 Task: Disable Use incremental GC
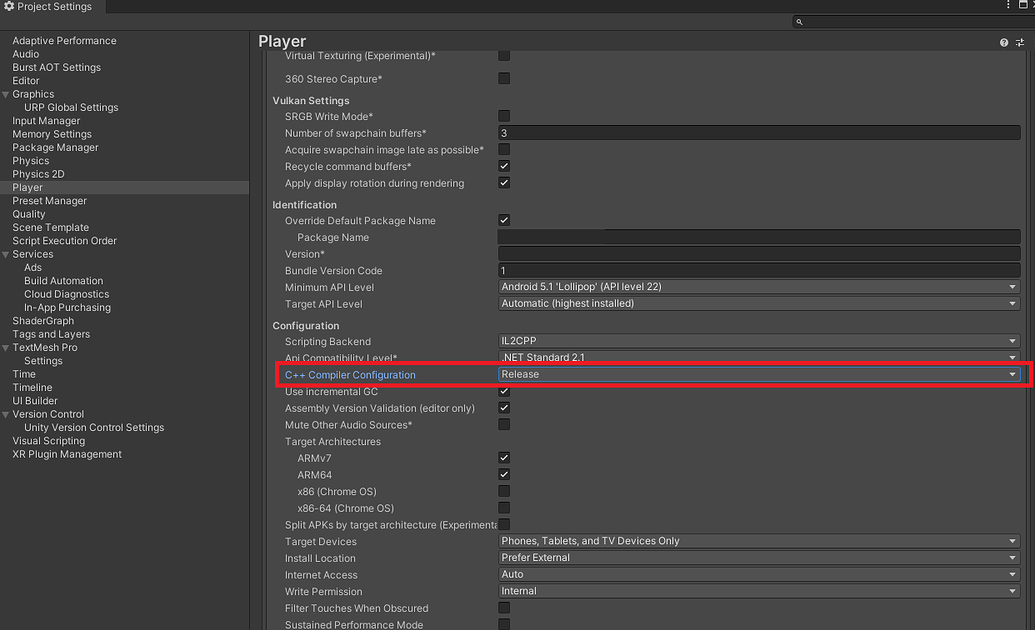[x=504, y=391]
